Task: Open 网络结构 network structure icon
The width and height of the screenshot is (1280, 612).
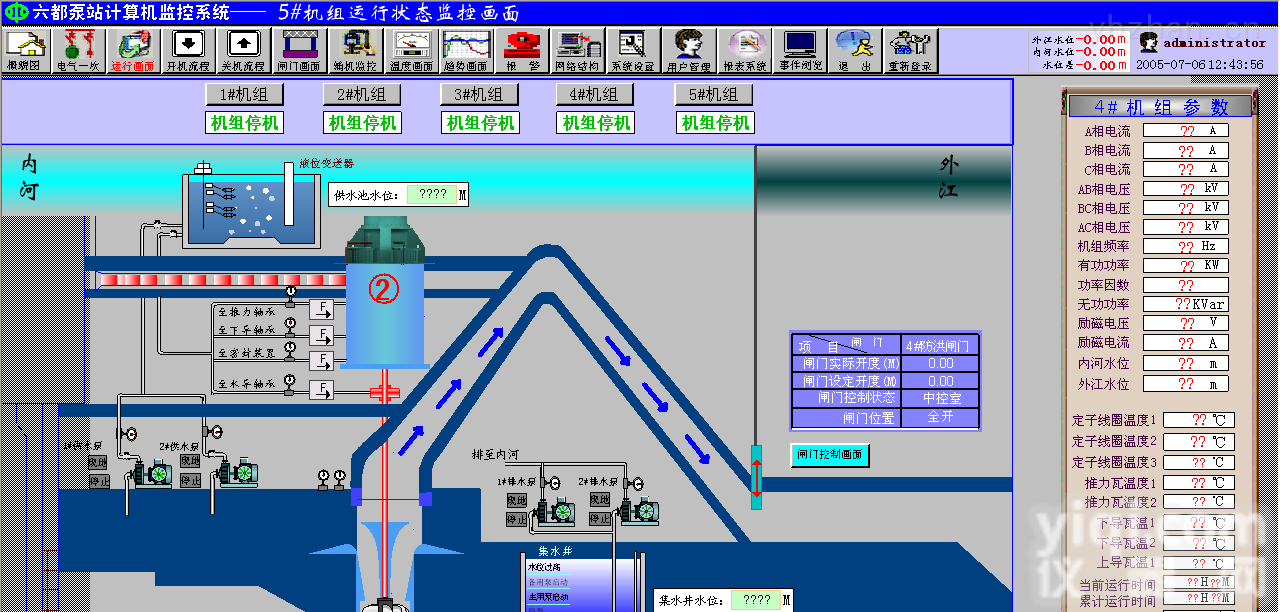Action: (578, 50)
